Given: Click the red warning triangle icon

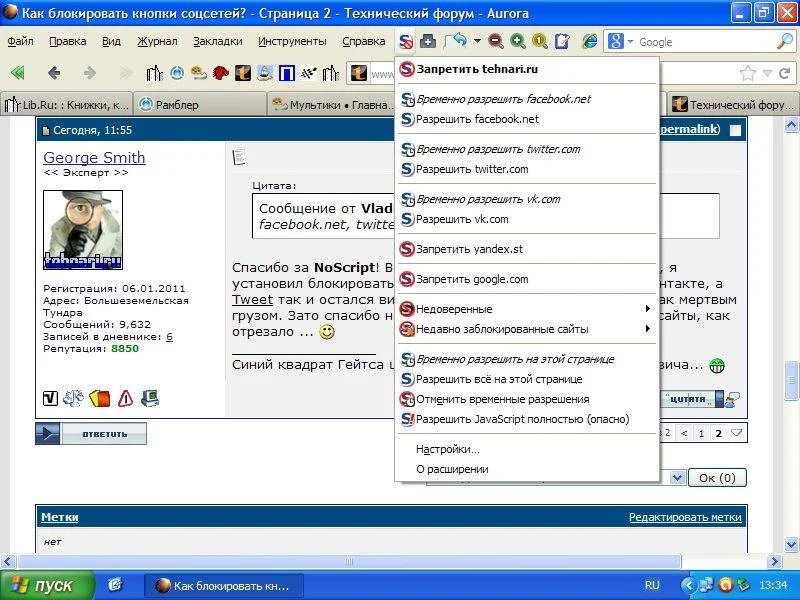Looking at the screenshot, I should [x=126, y=398].
